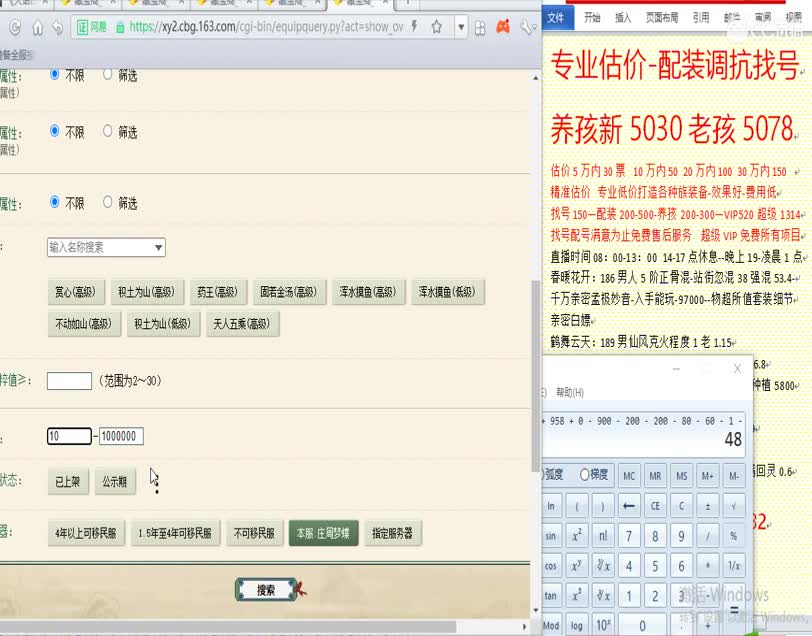Click the calculator plus-minus sign key
The height and width of the screenshot is (636, 812).
pyautogui.click(x=707, y=505)
